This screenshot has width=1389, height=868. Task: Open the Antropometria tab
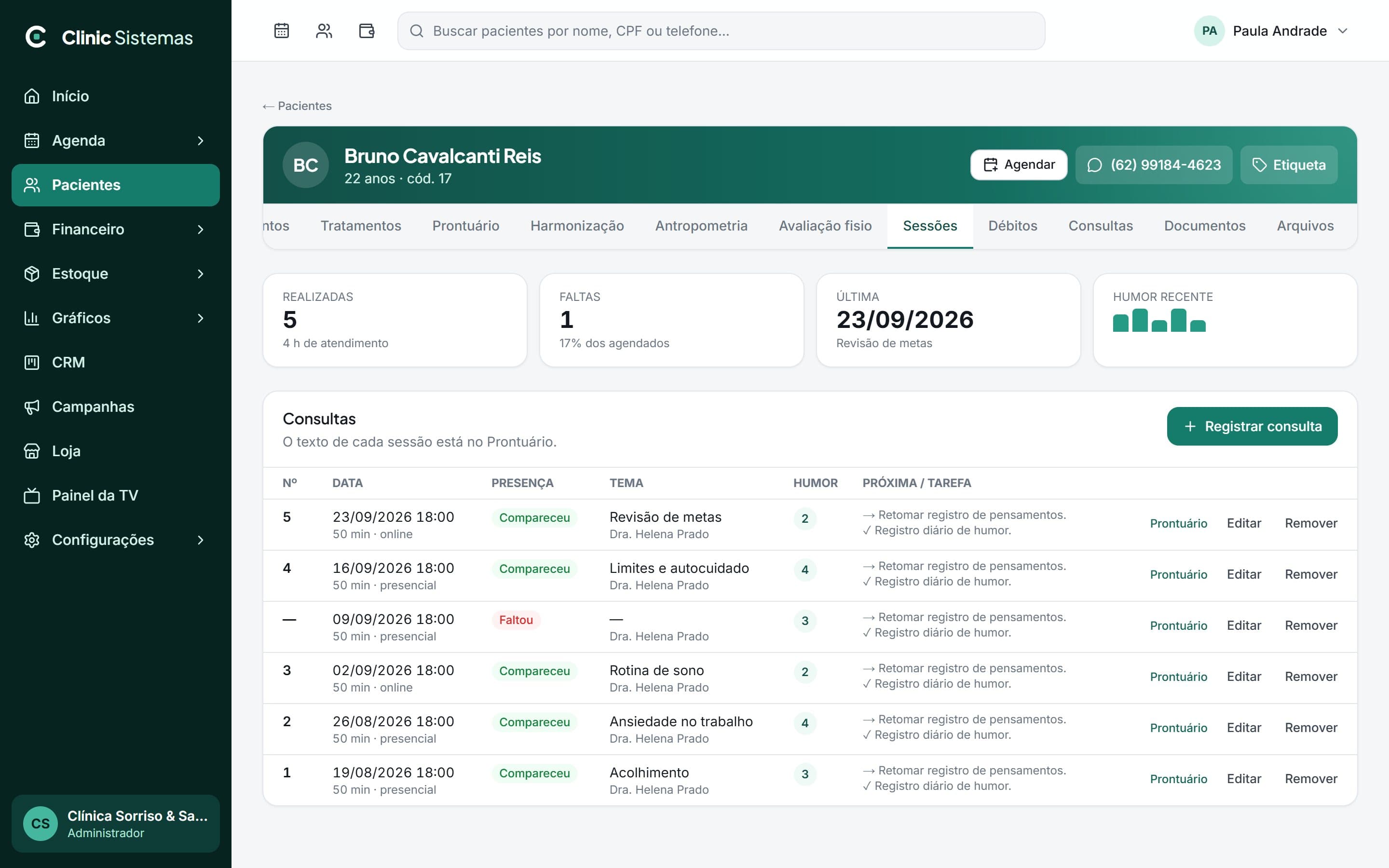pos(701,226)
